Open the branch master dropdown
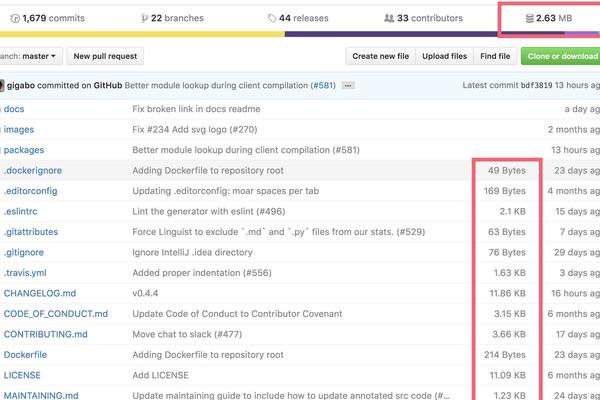600x400 pixels. (x=29, y=56)
